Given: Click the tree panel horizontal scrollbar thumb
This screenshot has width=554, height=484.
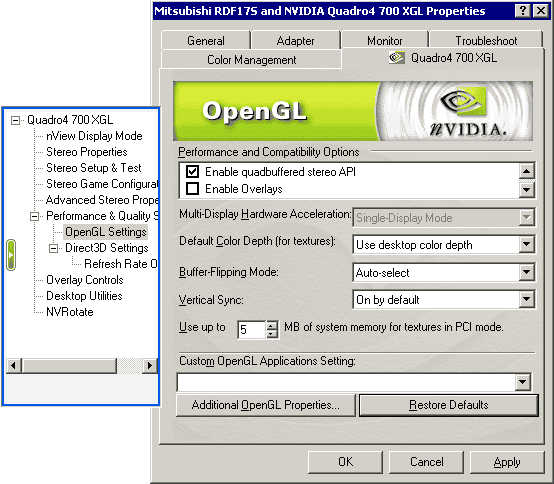Looking at the screenshot, I should click(69, 365).
